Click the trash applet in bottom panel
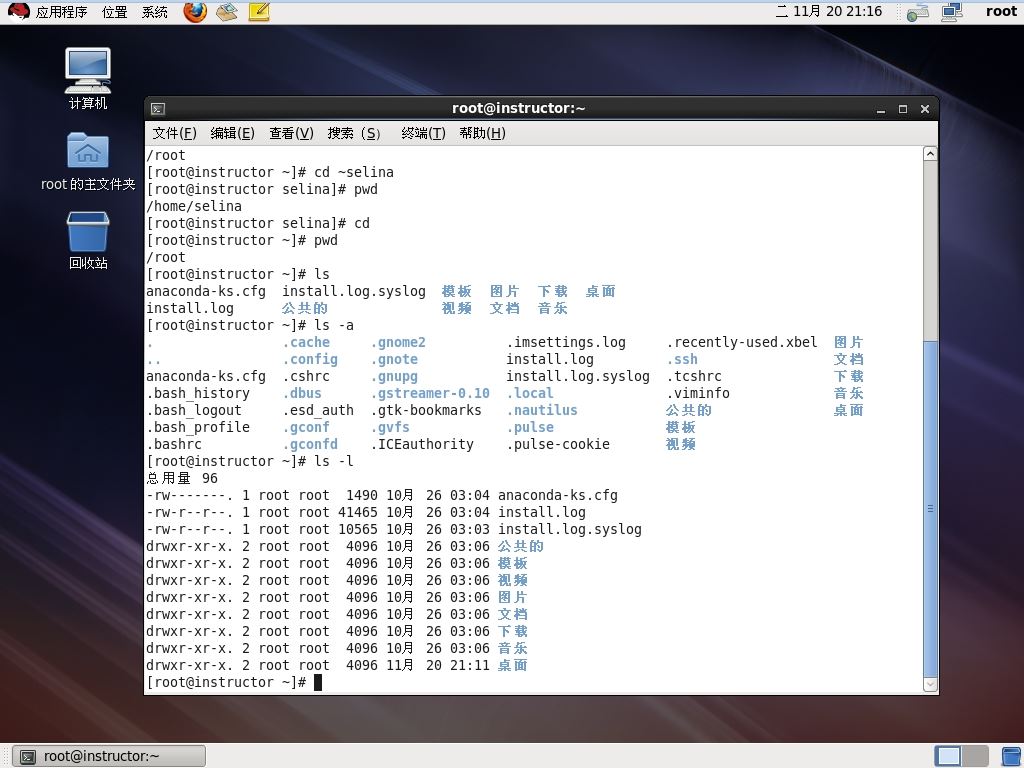Image resolution: width=1024 pixels, height=768 pixels. point(1012,756)
